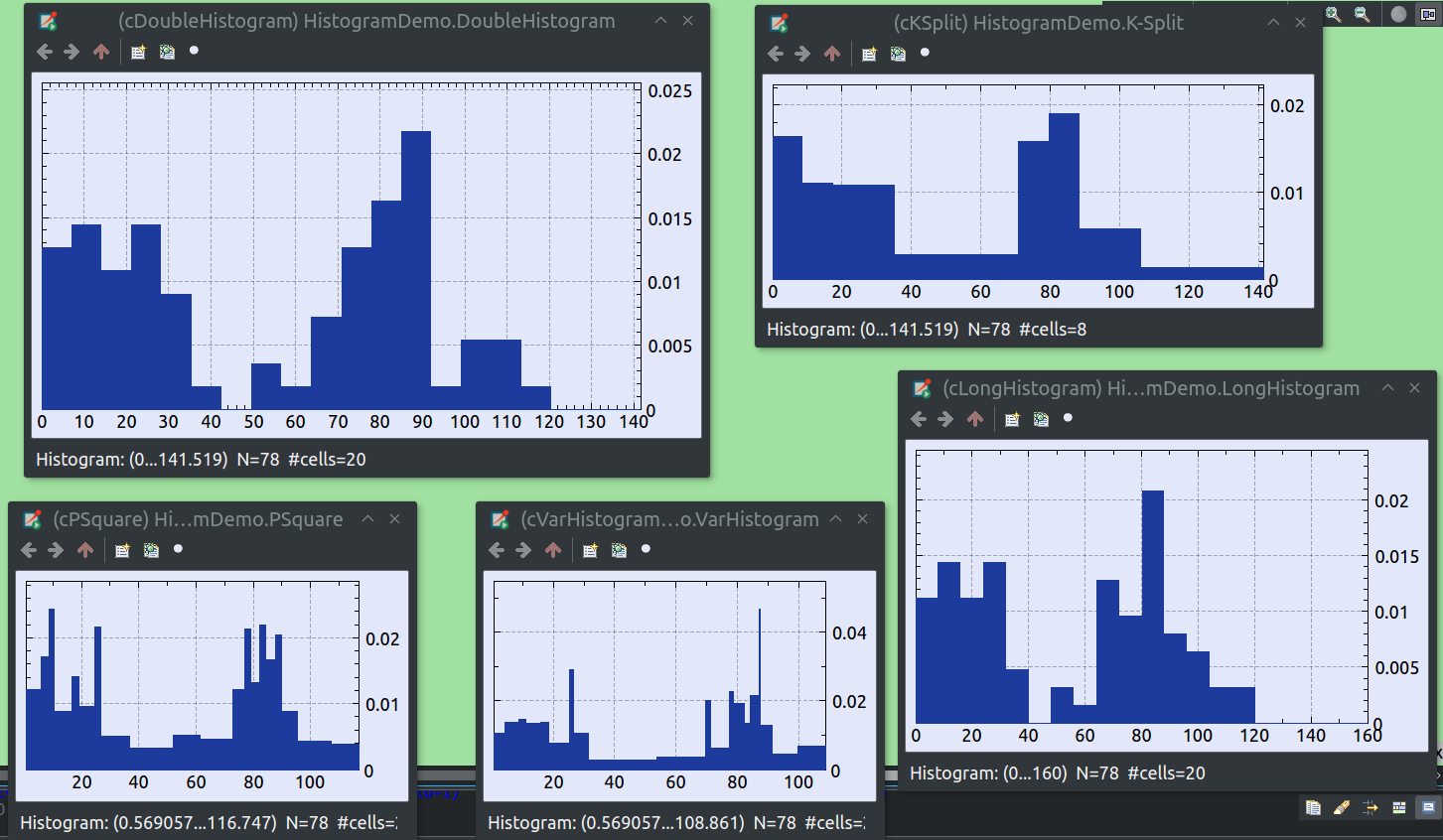Click copy icon in LongHistogram window toolbar
Screen dimensions: 1443x840
coord(1041,419)
